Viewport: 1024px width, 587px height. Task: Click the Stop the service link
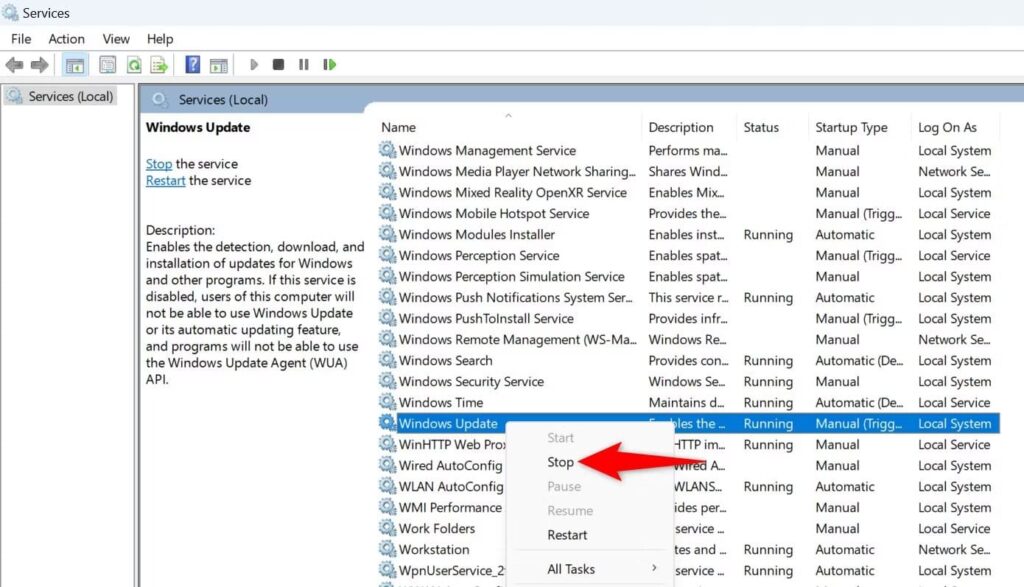159,163
